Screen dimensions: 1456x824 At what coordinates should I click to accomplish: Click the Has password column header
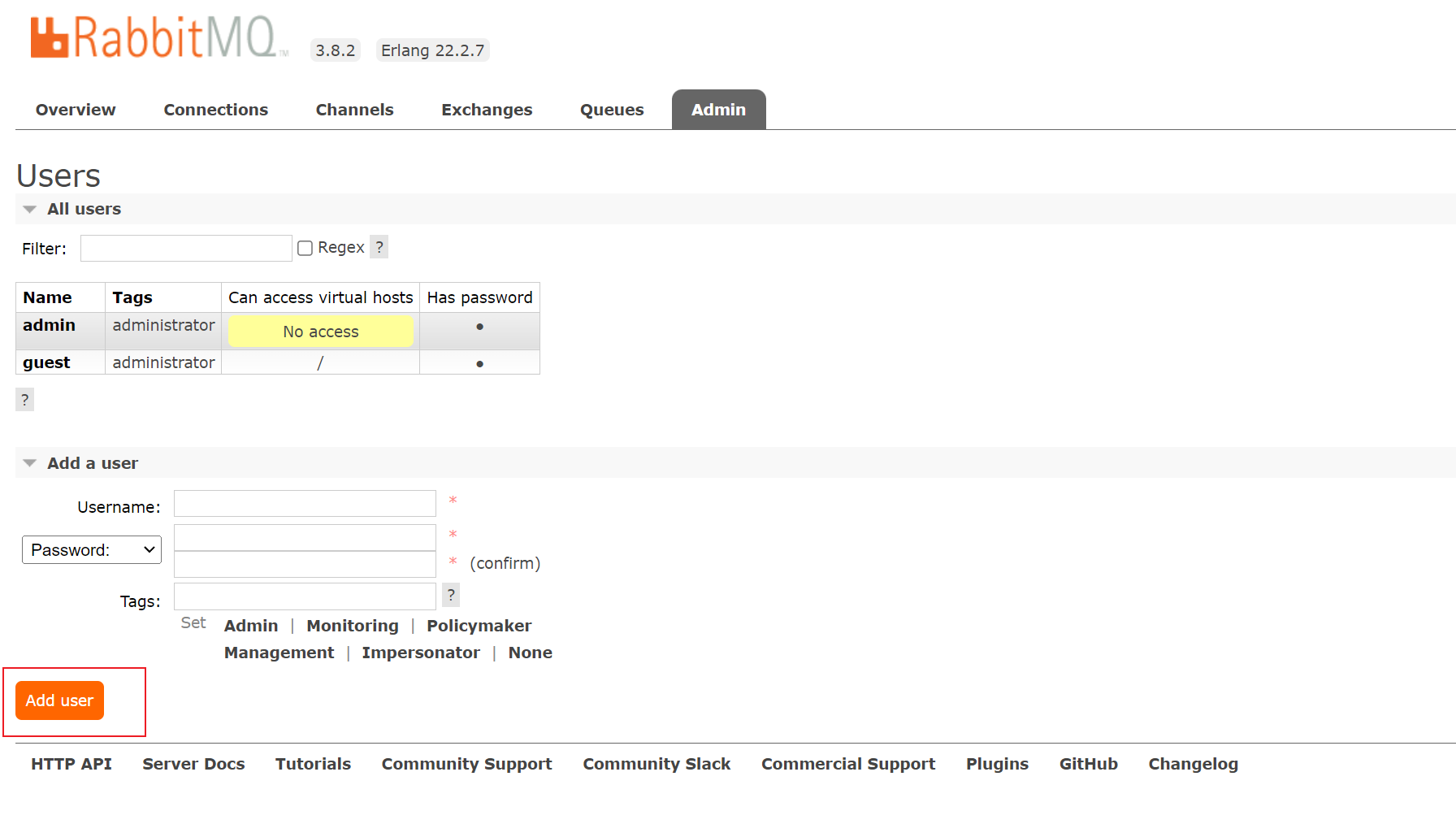click(x=480, y=297)
